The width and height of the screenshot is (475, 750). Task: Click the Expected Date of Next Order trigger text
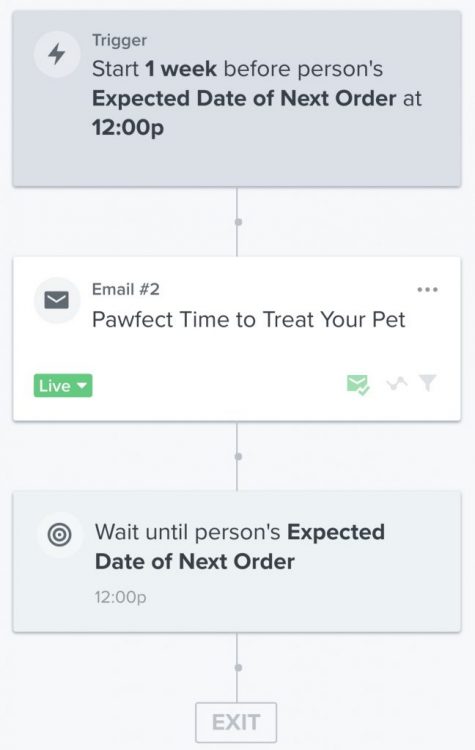click(244, 99)
